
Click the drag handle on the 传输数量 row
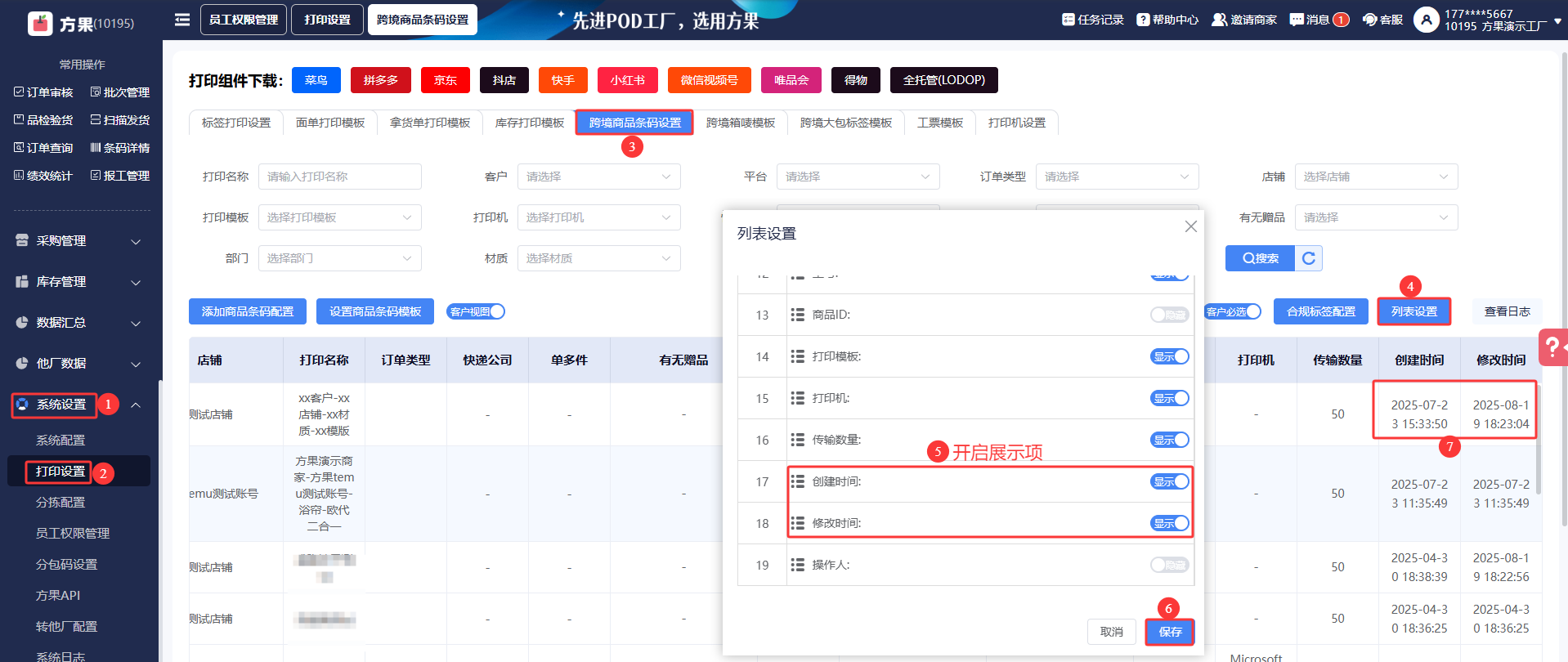[x=797, y=440]
